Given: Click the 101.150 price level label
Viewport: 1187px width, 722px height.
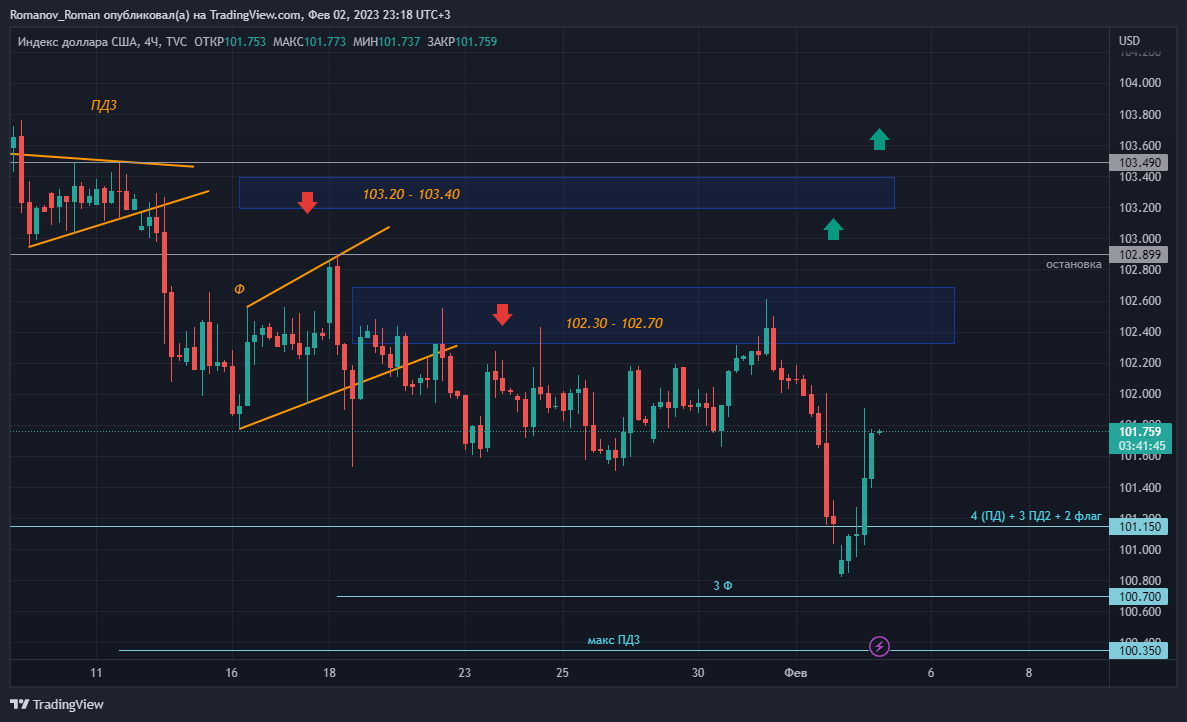Looking at the screenshot, I should 1139,527.
